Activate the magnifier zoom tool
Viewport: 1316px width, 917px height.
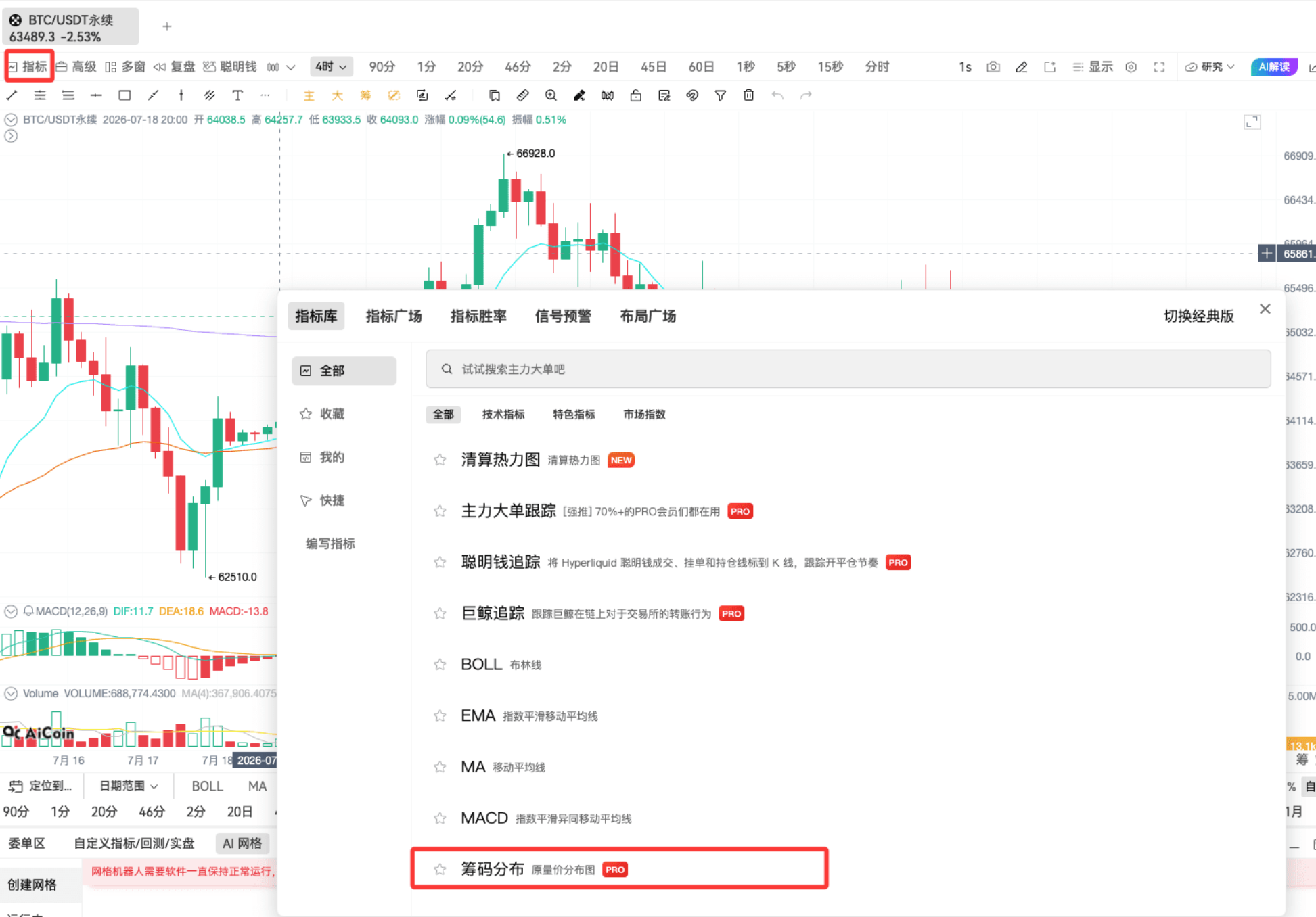(551, 95)
